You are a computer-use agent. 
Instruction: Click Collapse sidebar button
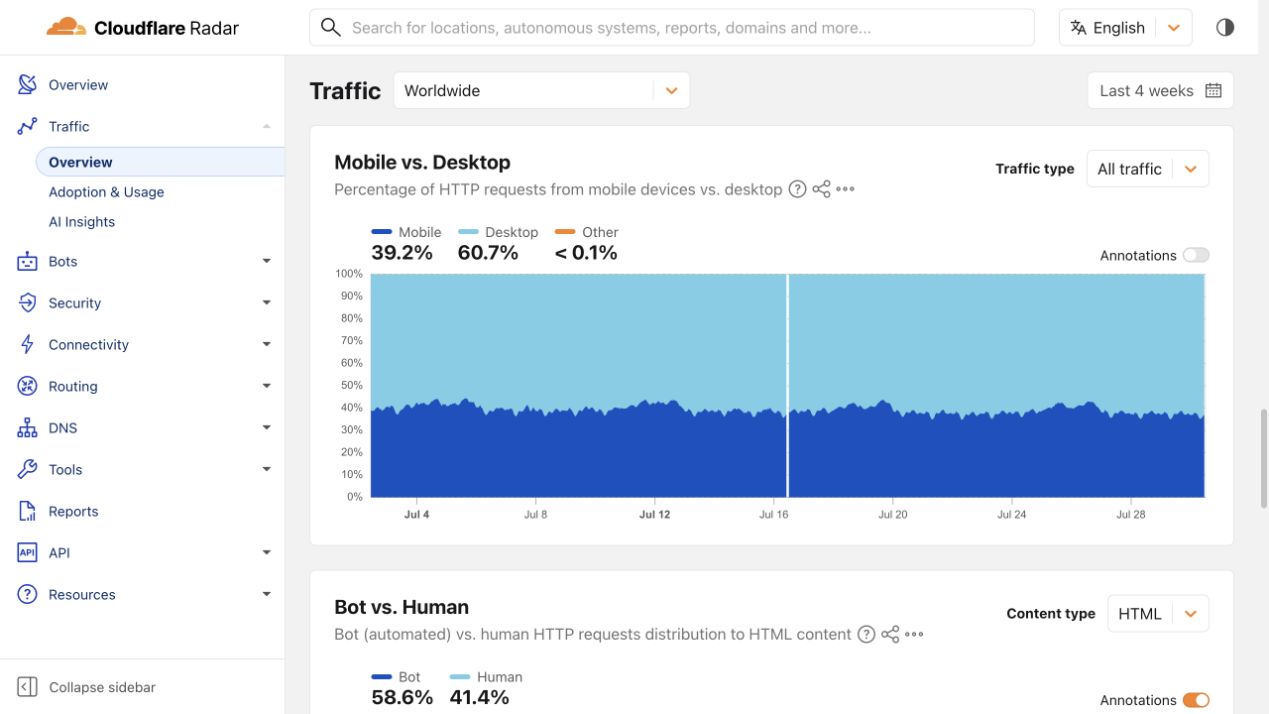(x=86, y=687)
